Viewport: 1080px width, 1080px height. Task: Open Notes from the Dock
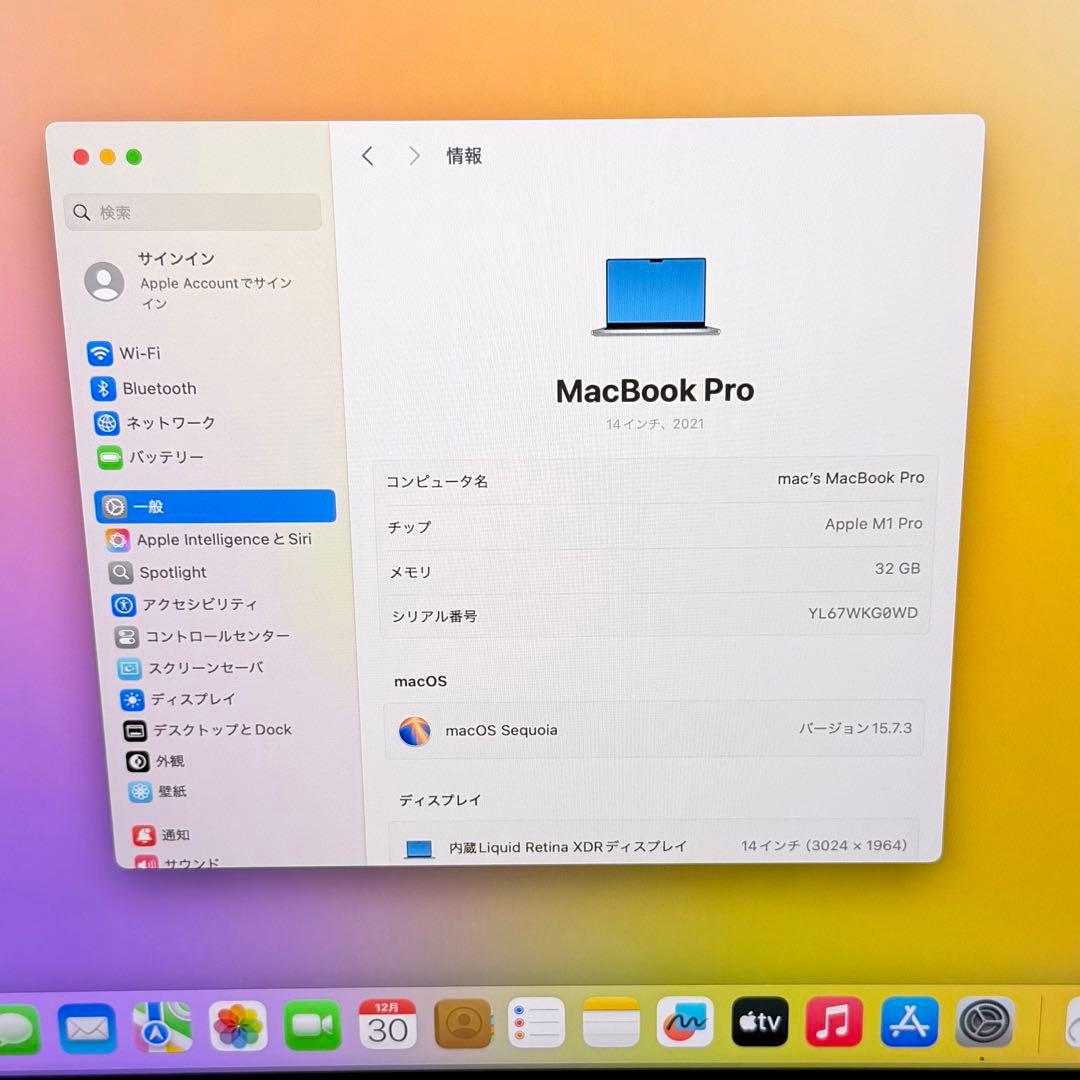click(x=611, y=1021)
